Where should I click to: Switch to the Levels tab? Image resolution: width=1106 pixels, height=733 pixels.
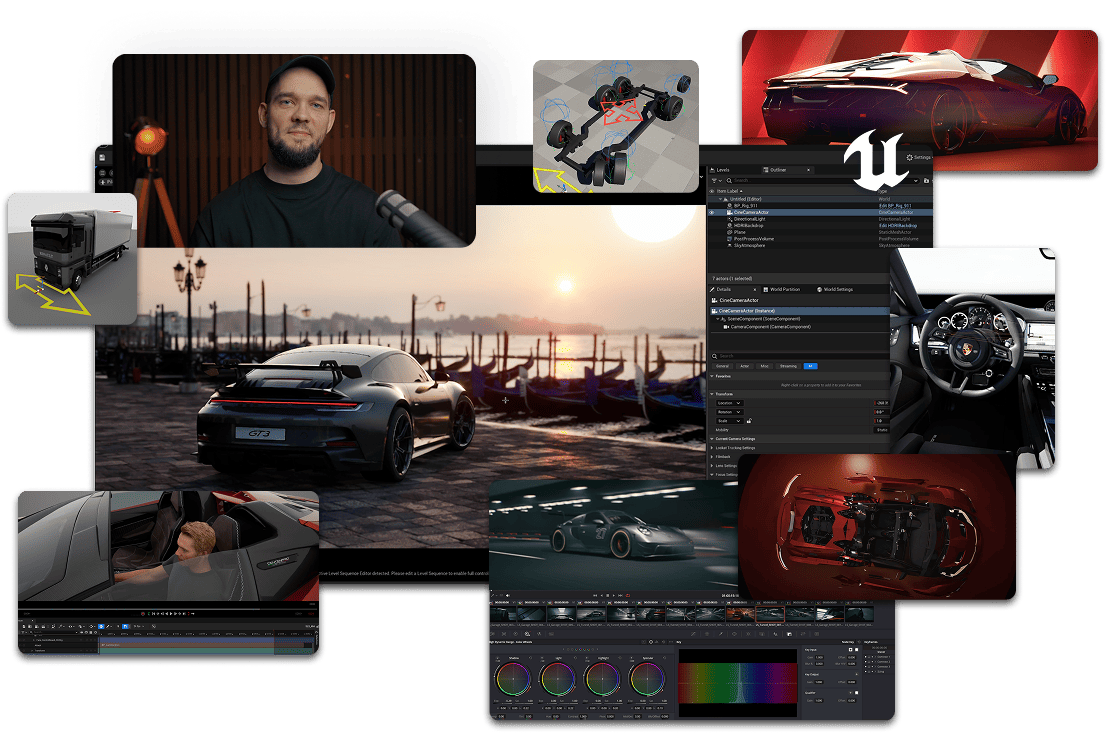click(719, 170)
